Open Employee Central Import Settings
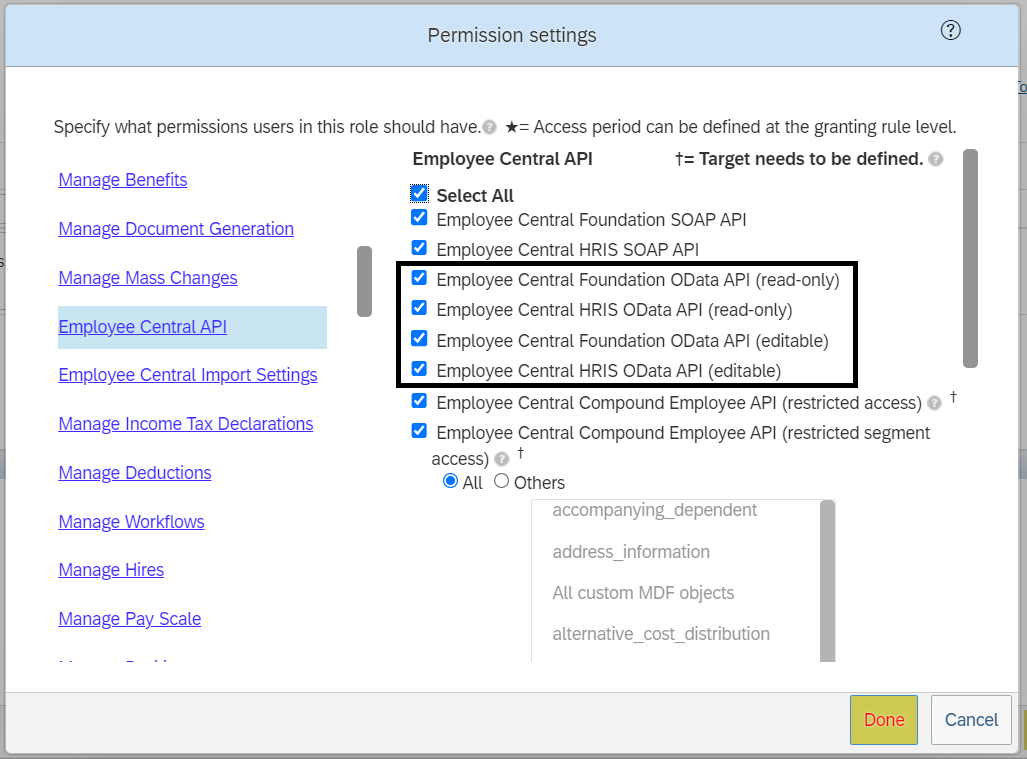The height and width of the screenshot is (759, 1027). [x=188, y=375]
